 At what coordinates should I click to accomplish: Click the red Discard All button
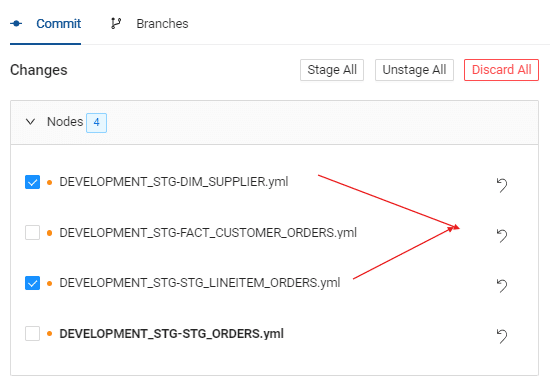pos(501,70)
